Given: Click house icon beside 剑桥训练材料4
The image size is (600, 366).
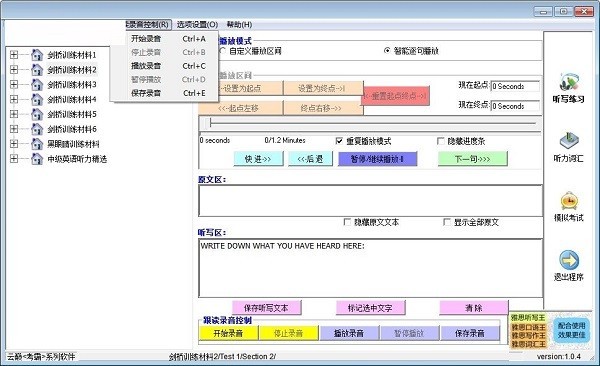Looking at the screenshot, I should [37, 100].
